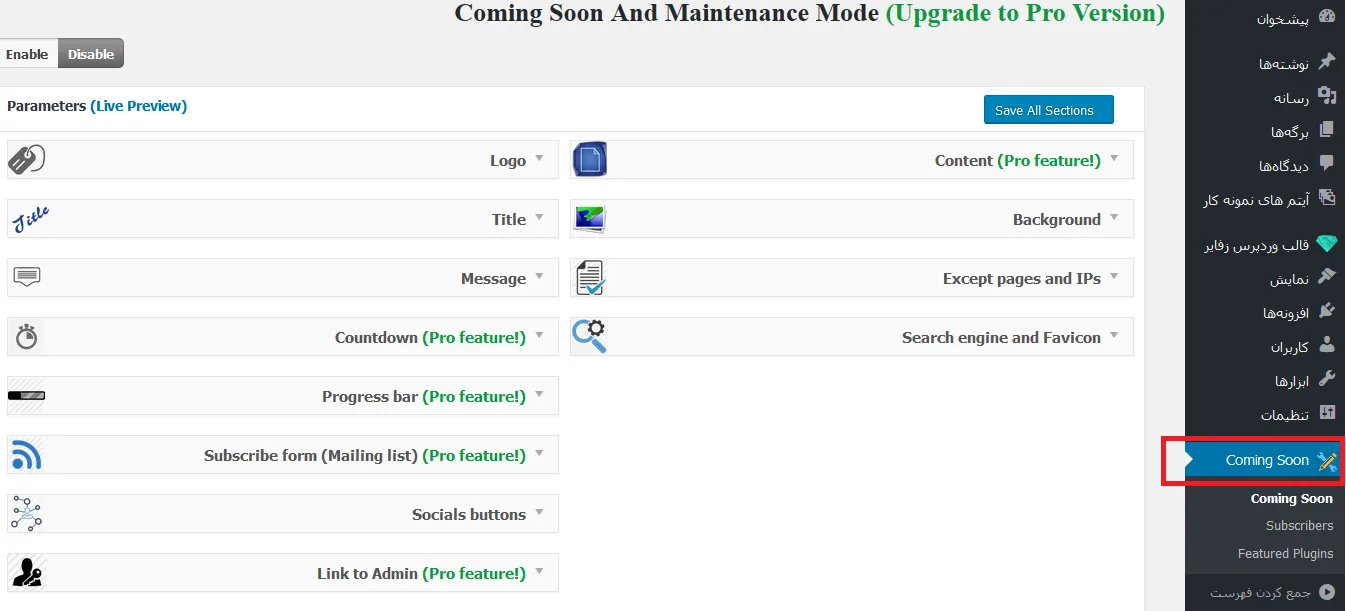Click the appearance brush icon in sidebar
1346x611 pixels.
point(1327,277)
